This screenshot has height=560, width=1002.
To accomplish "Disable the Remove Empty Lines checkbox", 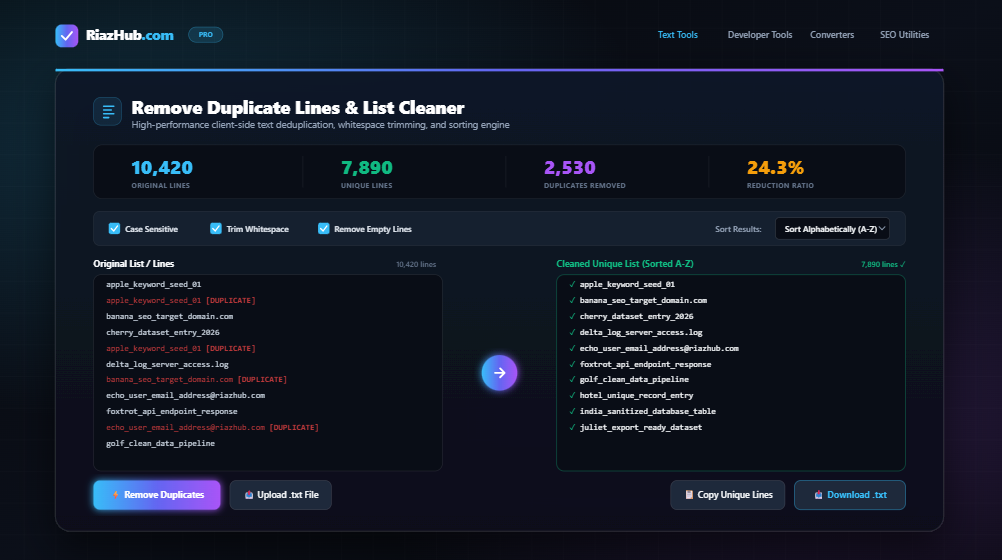I will [324, 229].
